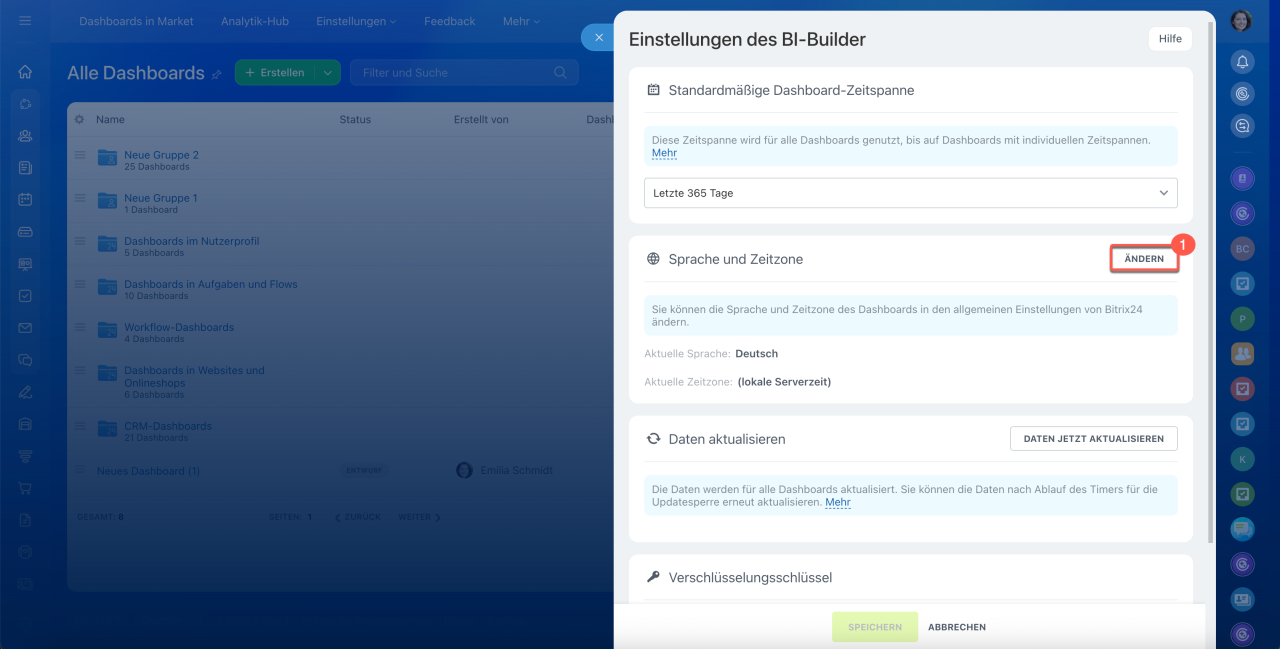This screenshot has width=1280, height=649.
Task: Sort by Erstellt von column header
Action: [x=481, y=119]
